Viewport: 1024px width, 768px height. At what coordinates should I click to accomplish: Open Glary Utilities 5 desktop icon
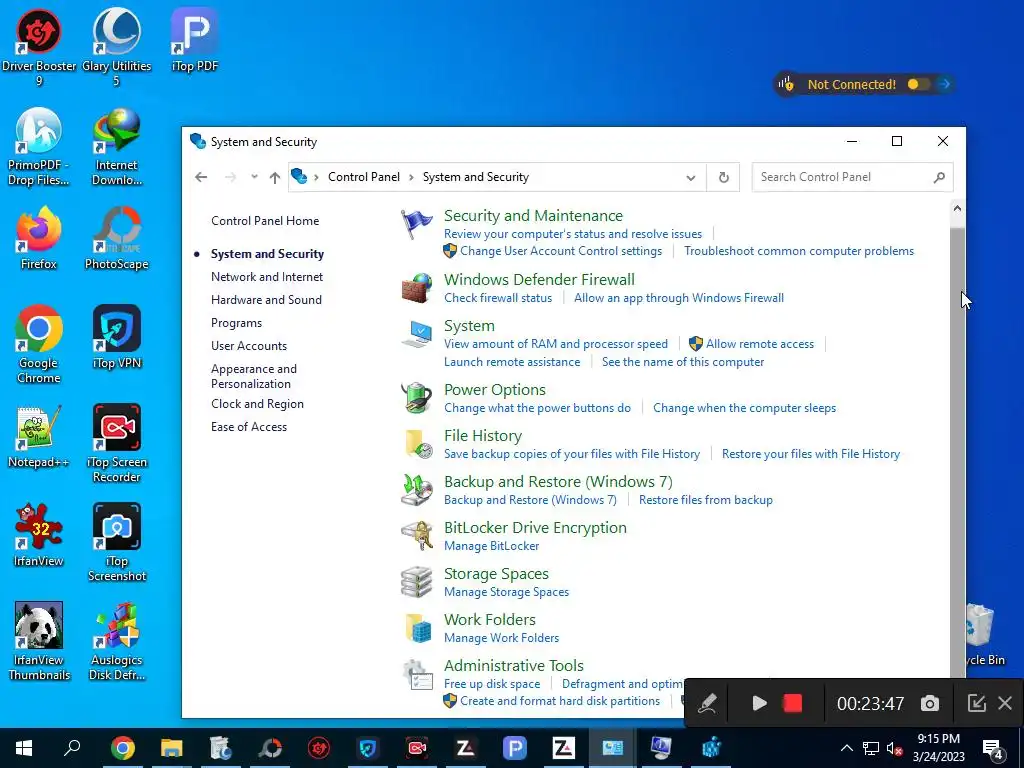tap(116, 47)
